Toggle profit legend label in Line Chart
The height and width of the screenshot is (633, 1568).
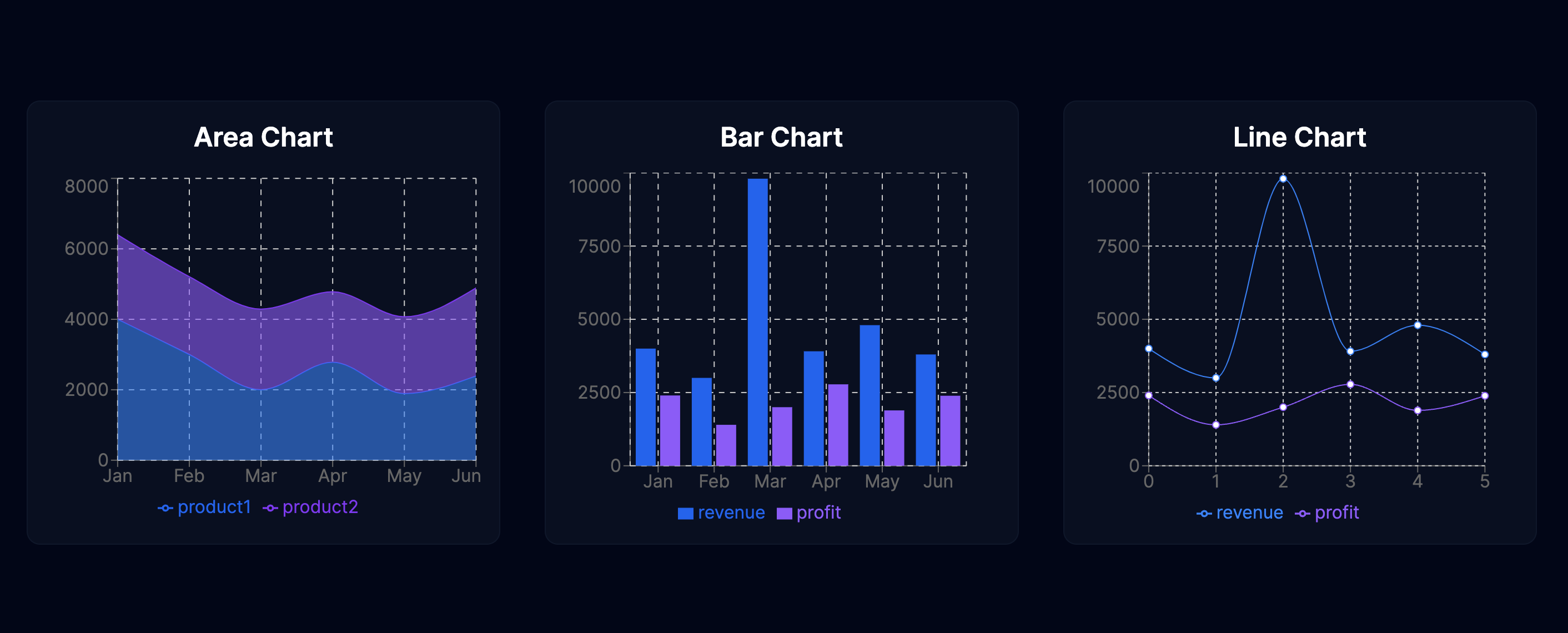(x=1336, y=513)
